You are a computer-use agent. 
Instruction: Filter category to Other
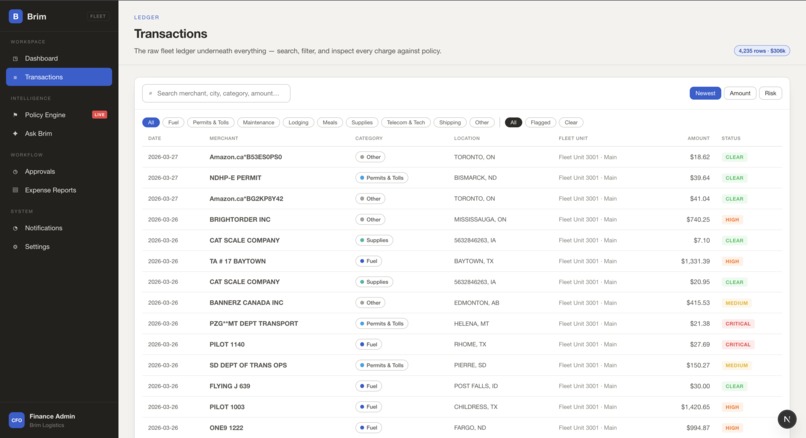[482, 122]
